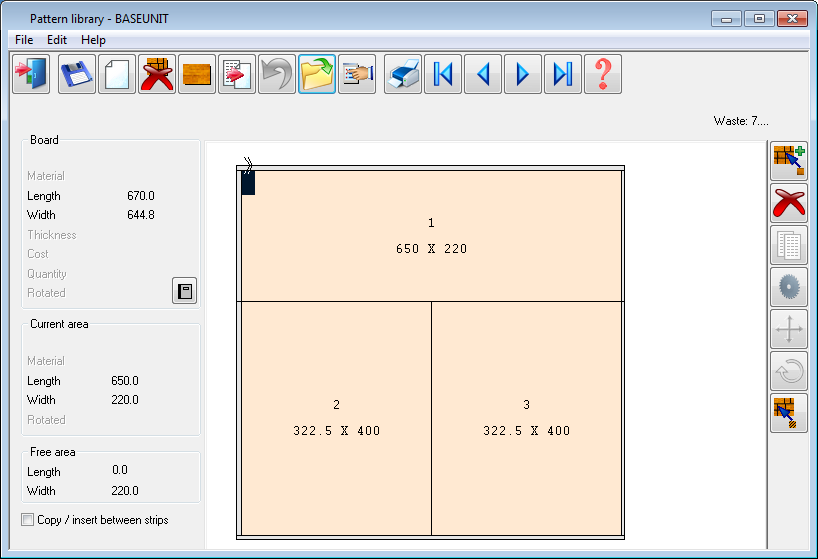818x559 pixels.
Task: Minimize the Pattern library window
Action: pos(726,19)
